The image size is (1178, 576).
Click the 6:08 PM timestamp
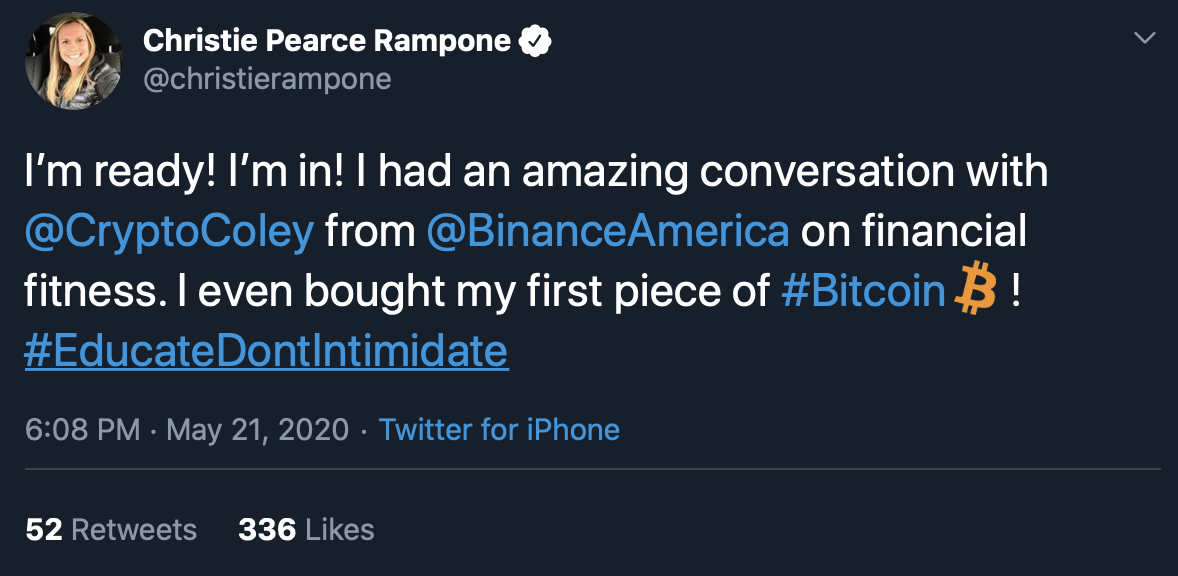pyautogui.click(x=82, y=430)
